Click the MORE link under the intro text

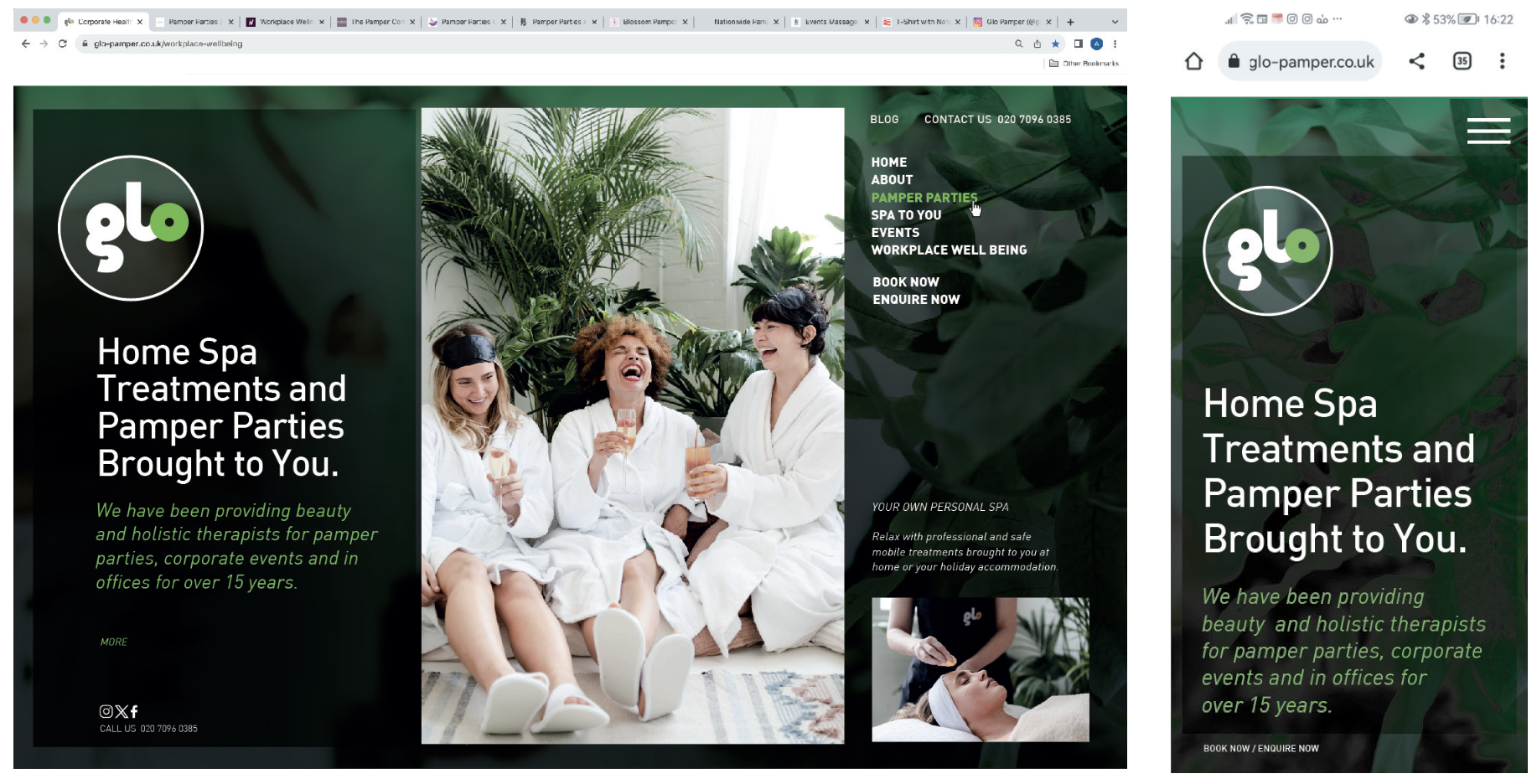114,642
